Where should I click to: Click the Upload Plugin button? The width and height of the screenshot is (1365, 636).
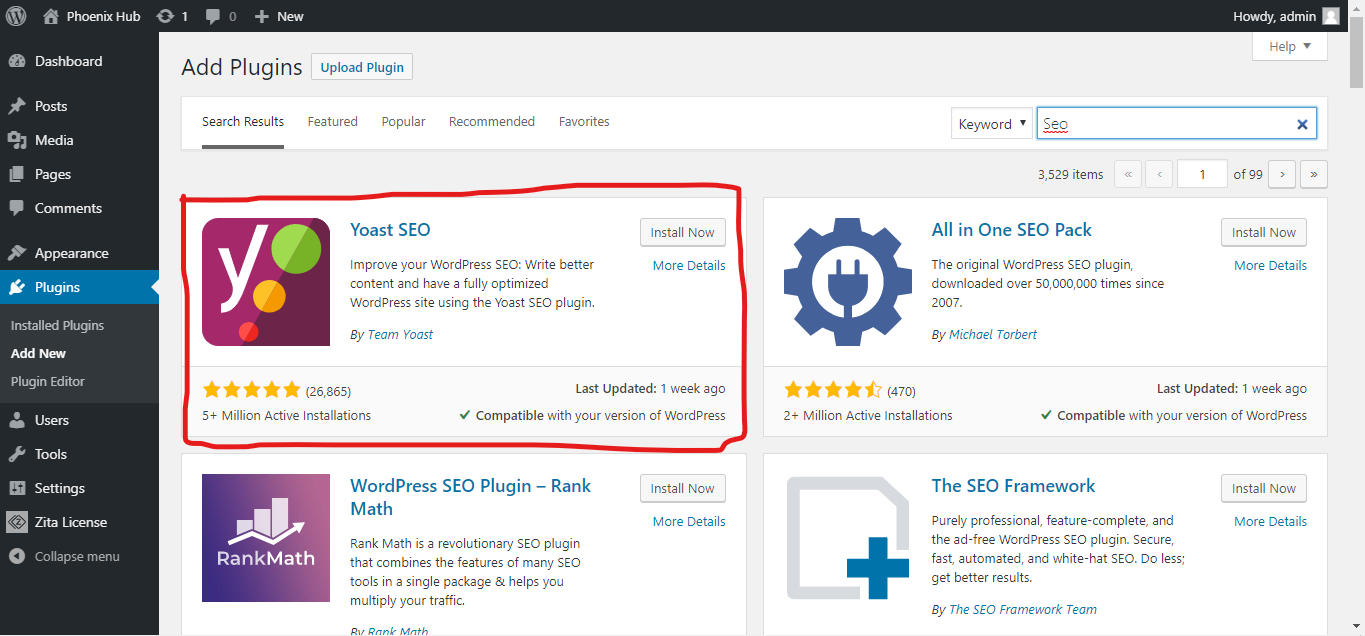(362, 67)
